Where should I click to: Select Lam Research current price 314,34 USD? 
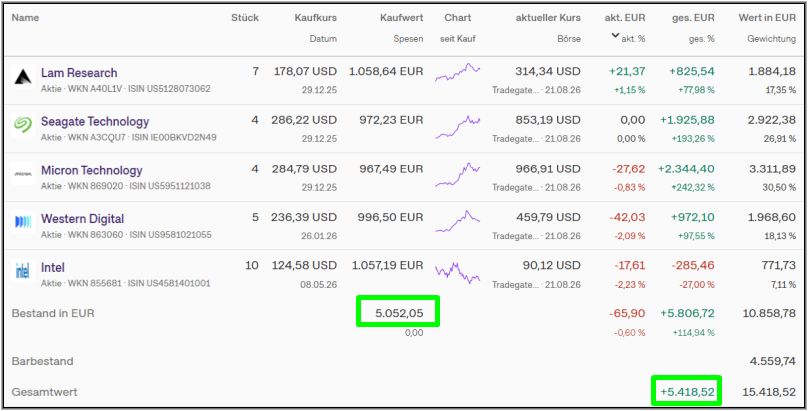click(x=548, y=71)
